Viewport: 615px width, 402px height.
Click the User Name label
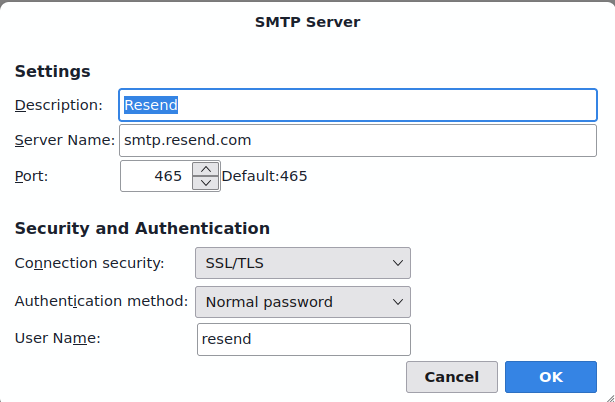(x=58, y=338)
